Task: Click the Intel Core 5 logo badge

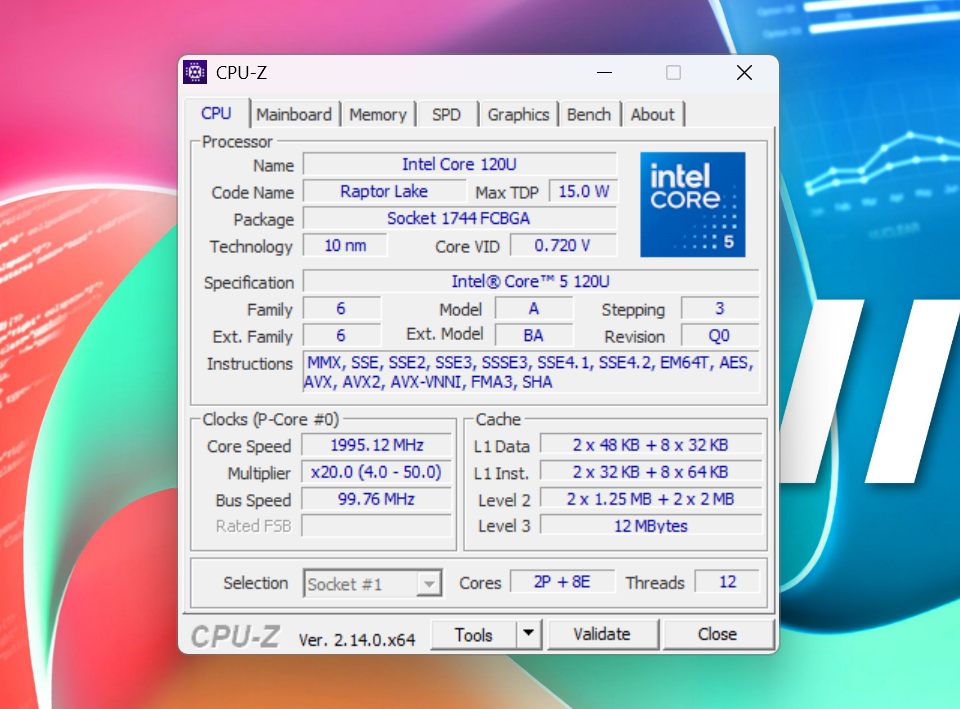Action: [692, 204]
